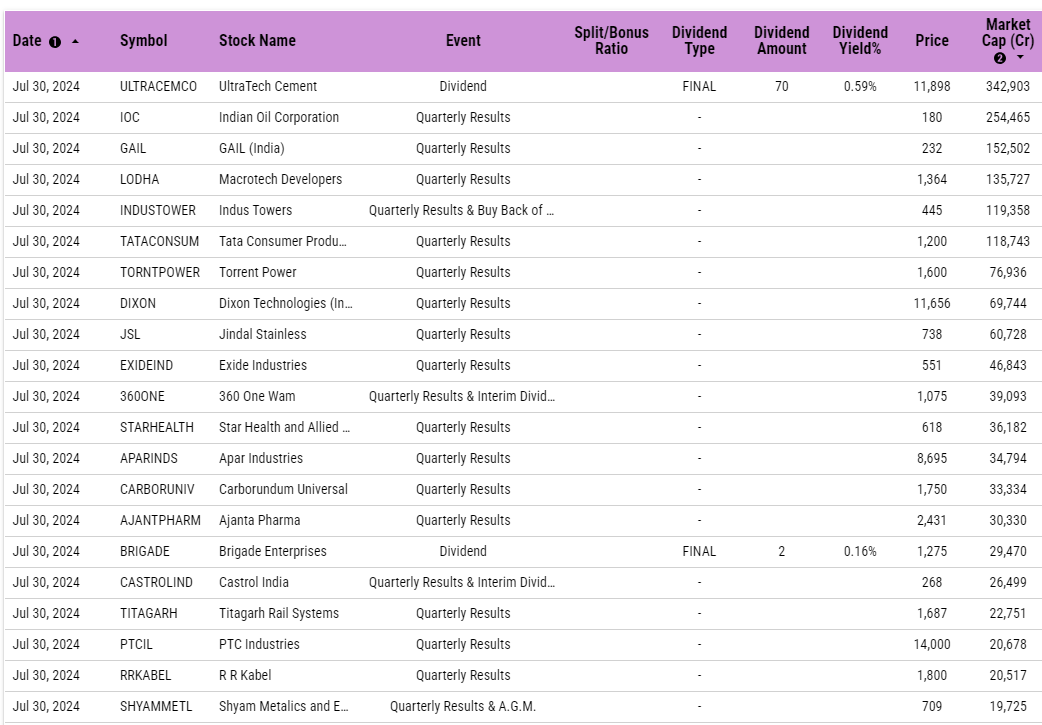The image size is (1042, 725).
Task: Click the ascending sort arrow beside Date header
Action: (x=75, y=41)
